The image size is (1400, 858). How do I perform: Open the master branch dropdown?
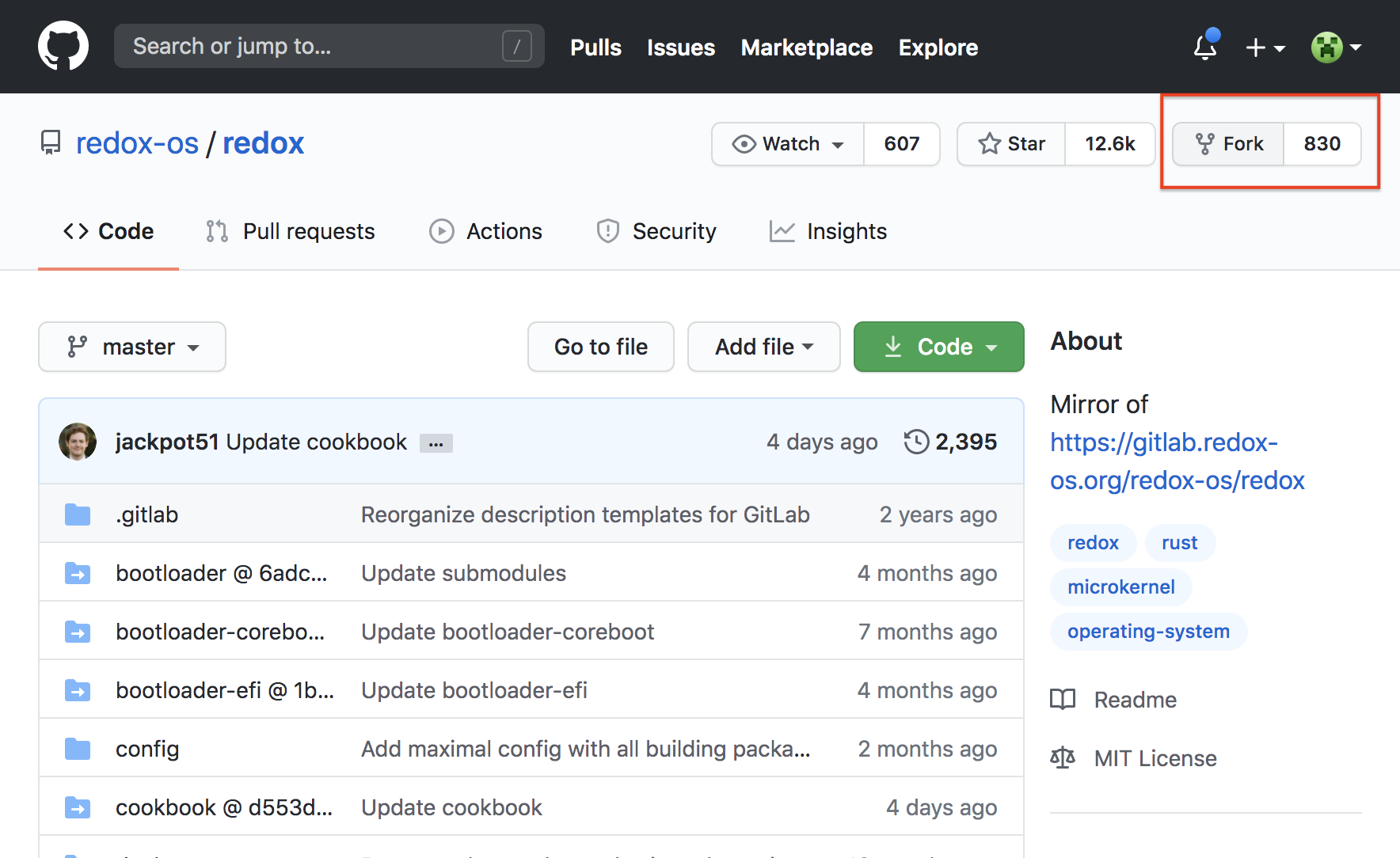(x=131, y=347)
